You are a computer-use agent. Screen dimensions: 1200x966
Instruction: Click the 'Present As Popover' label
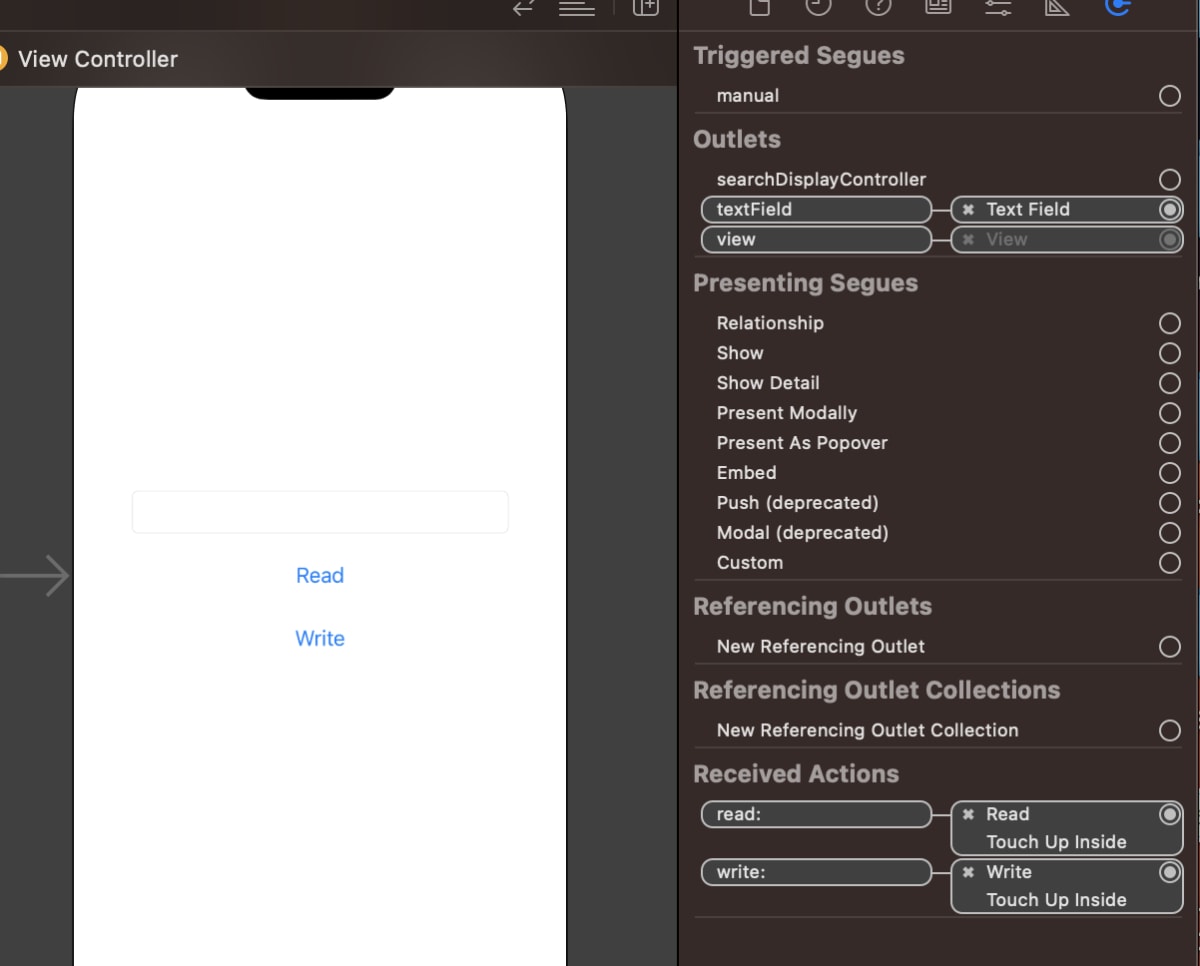click(x=802, y=443)
